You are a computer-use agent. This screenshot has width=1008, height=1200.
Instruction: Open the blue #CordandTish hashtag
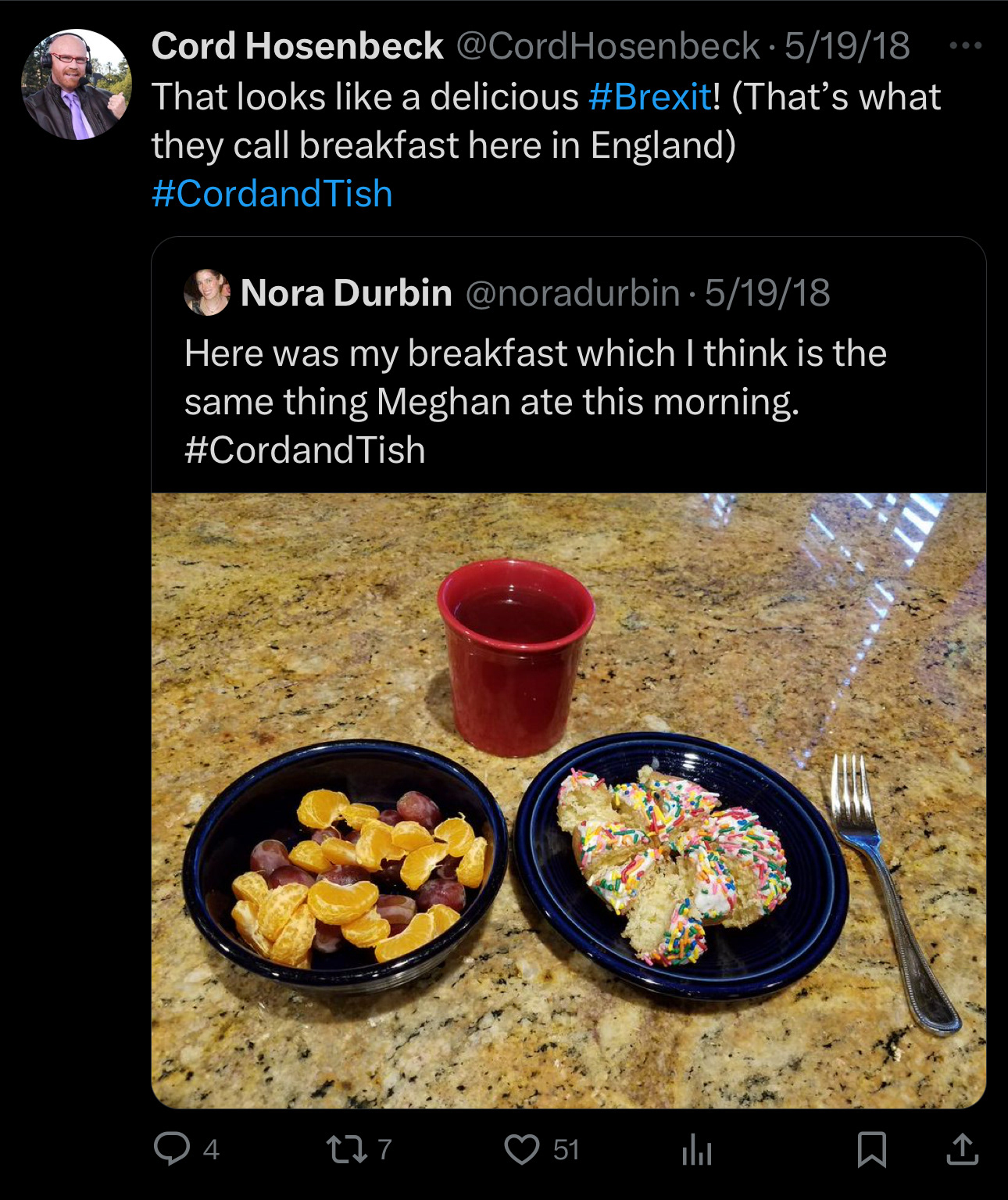(x=272, y=194)
